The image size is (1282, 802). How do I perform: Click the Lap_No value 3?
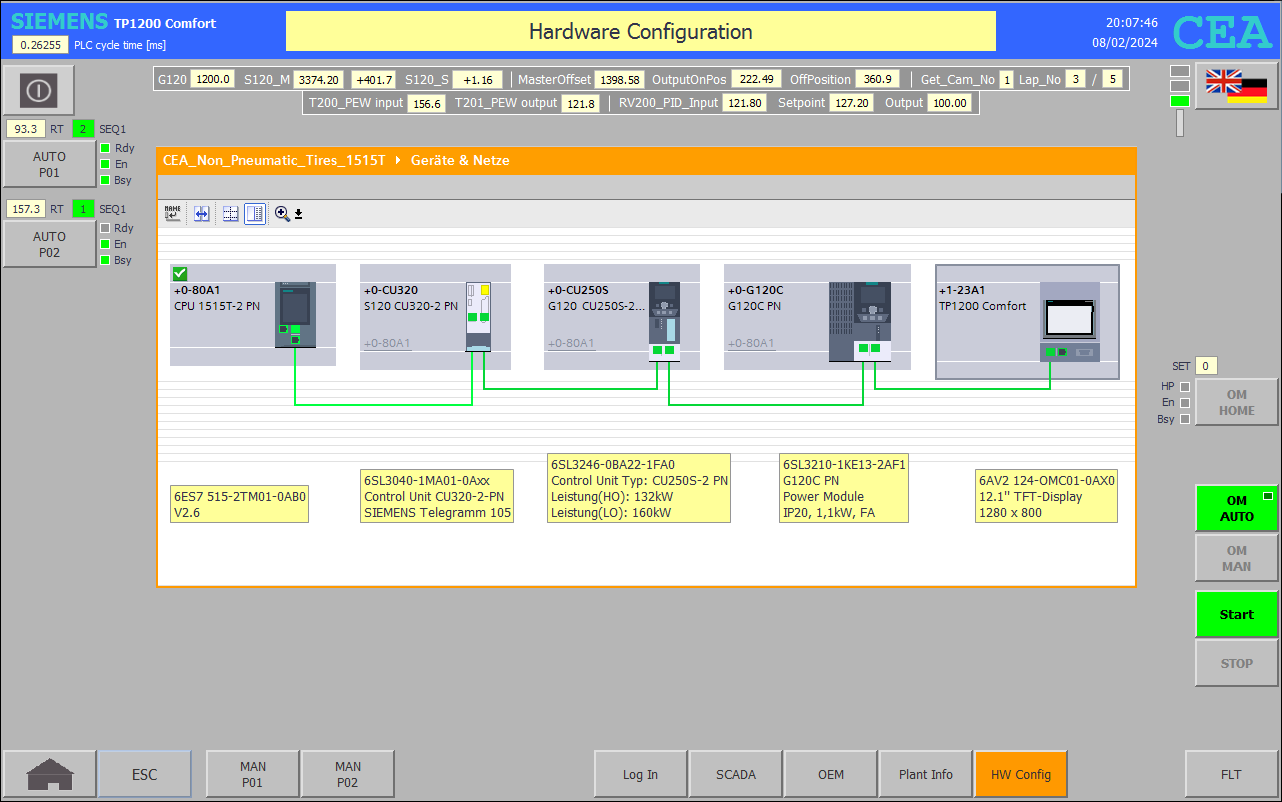pos(1075,79)
